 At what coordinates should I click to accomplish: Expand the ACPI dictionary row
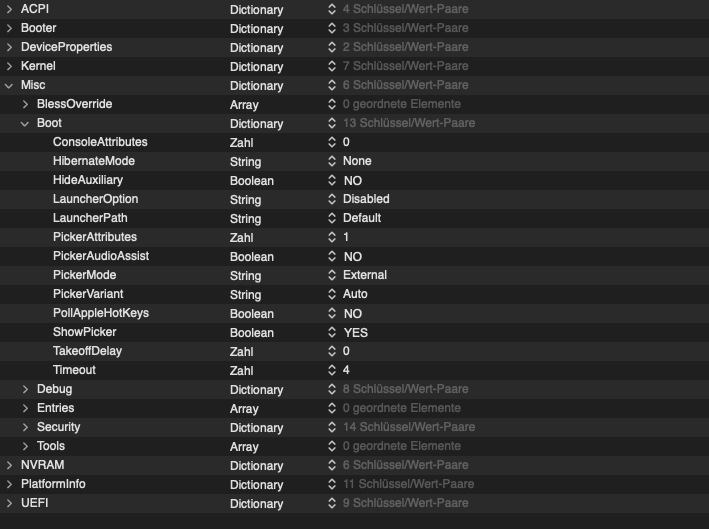(x=9, y=9)
